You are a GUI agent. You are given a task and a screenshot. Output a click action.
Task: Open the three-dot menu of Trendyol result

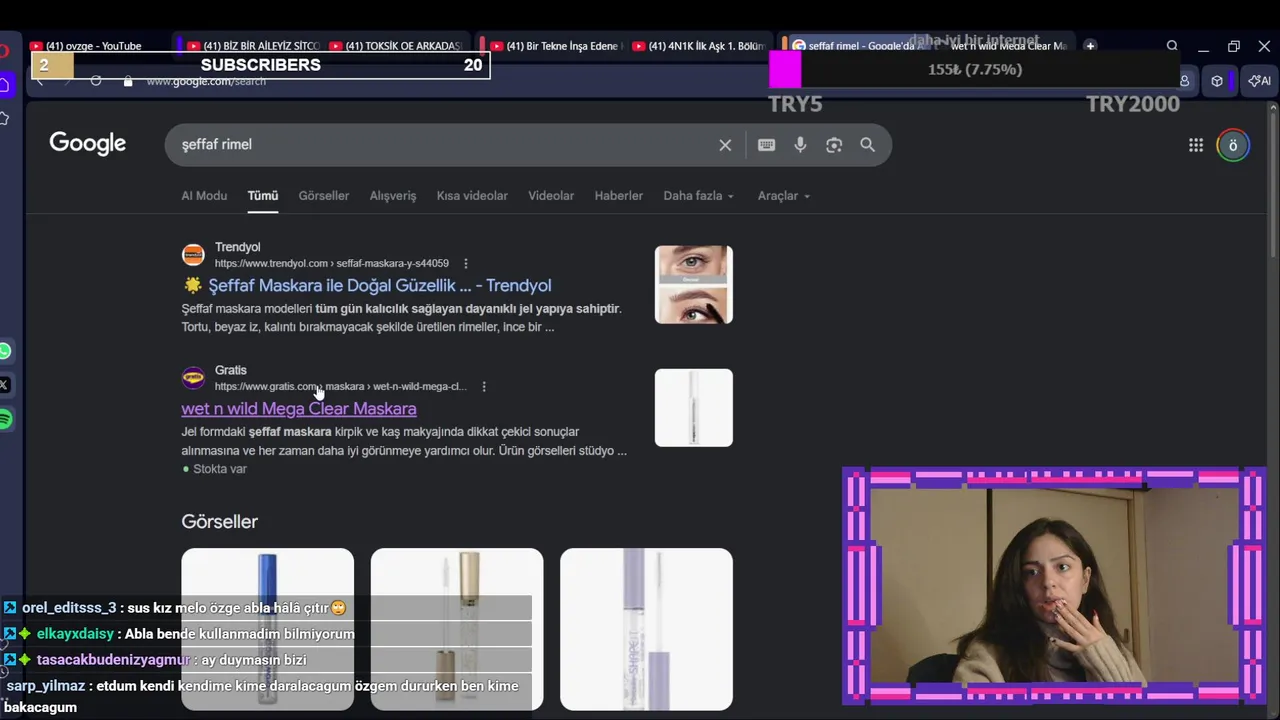[466, 264]
